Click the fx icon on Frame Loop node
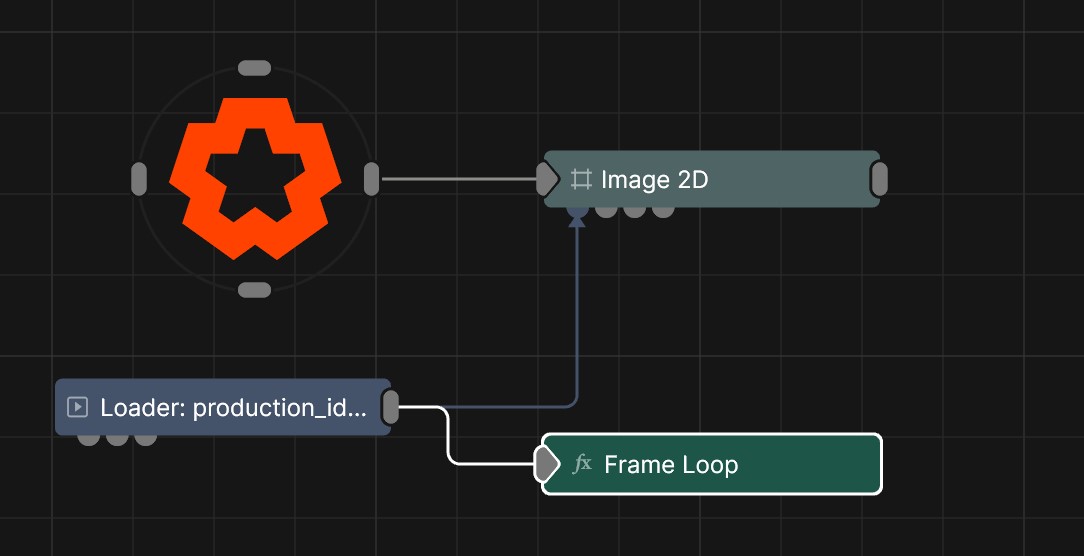 coord(582,464)
